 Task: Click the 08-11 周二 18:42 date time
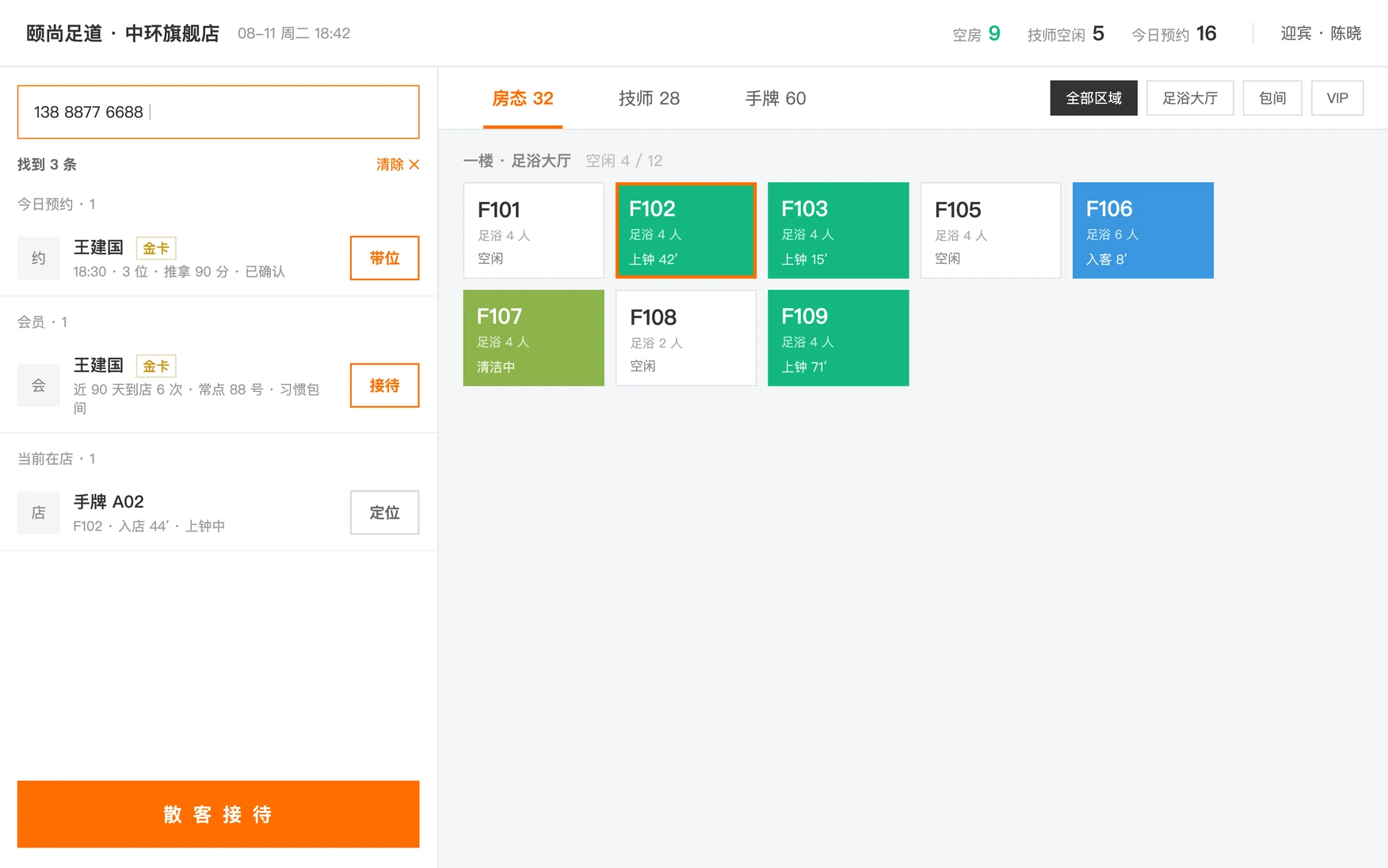tap(294, 33)
